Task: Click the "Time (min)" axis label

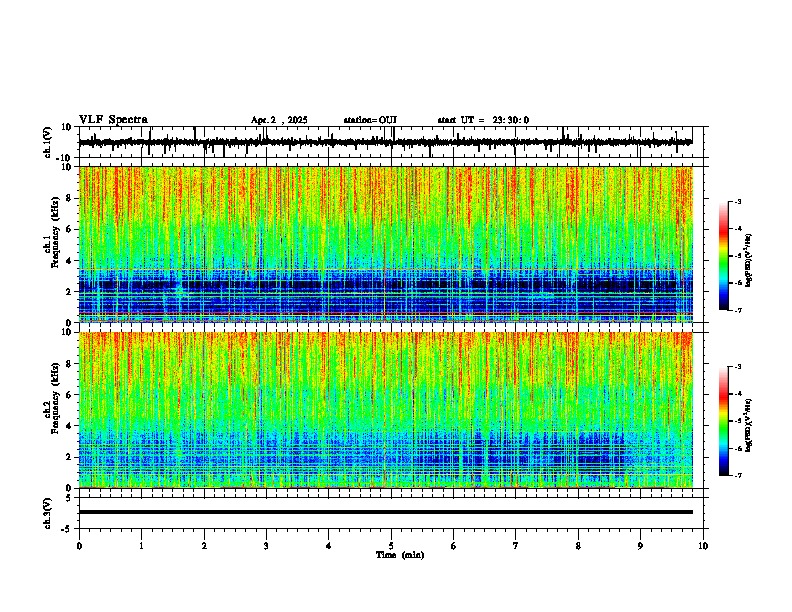Action: 400,555
